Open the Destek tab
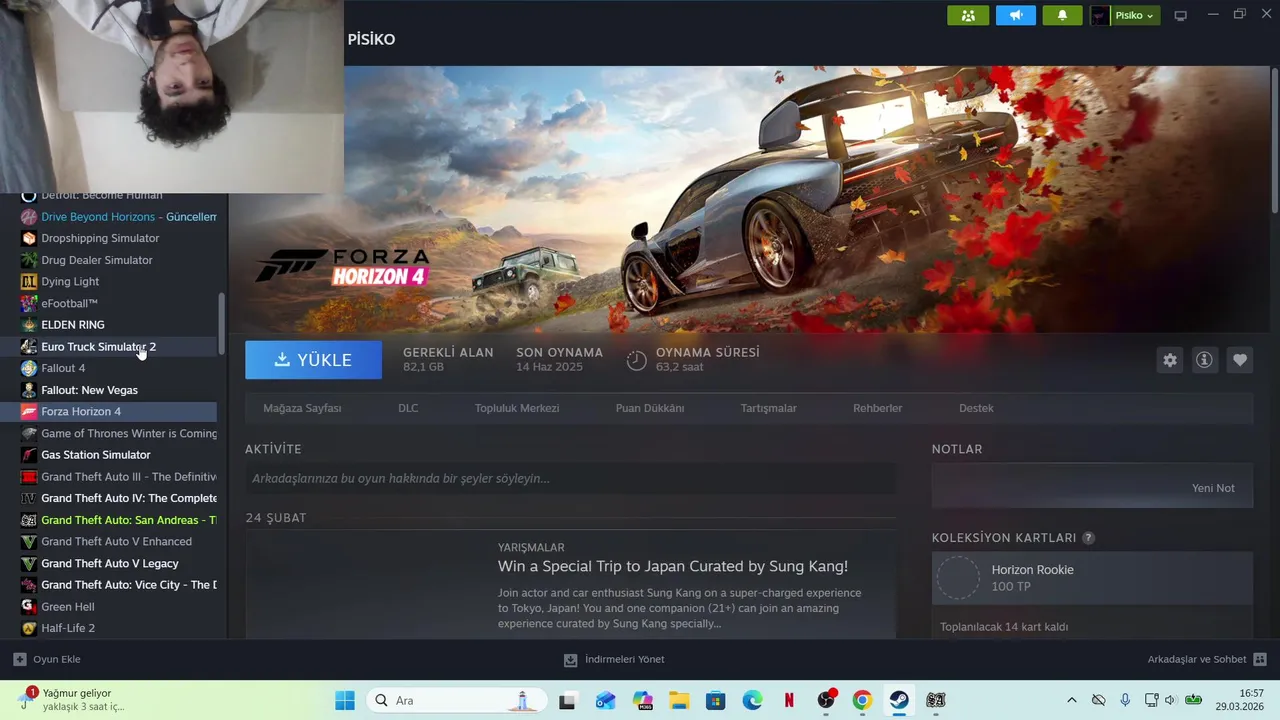 pyautogui.click(x=976, y=408)
